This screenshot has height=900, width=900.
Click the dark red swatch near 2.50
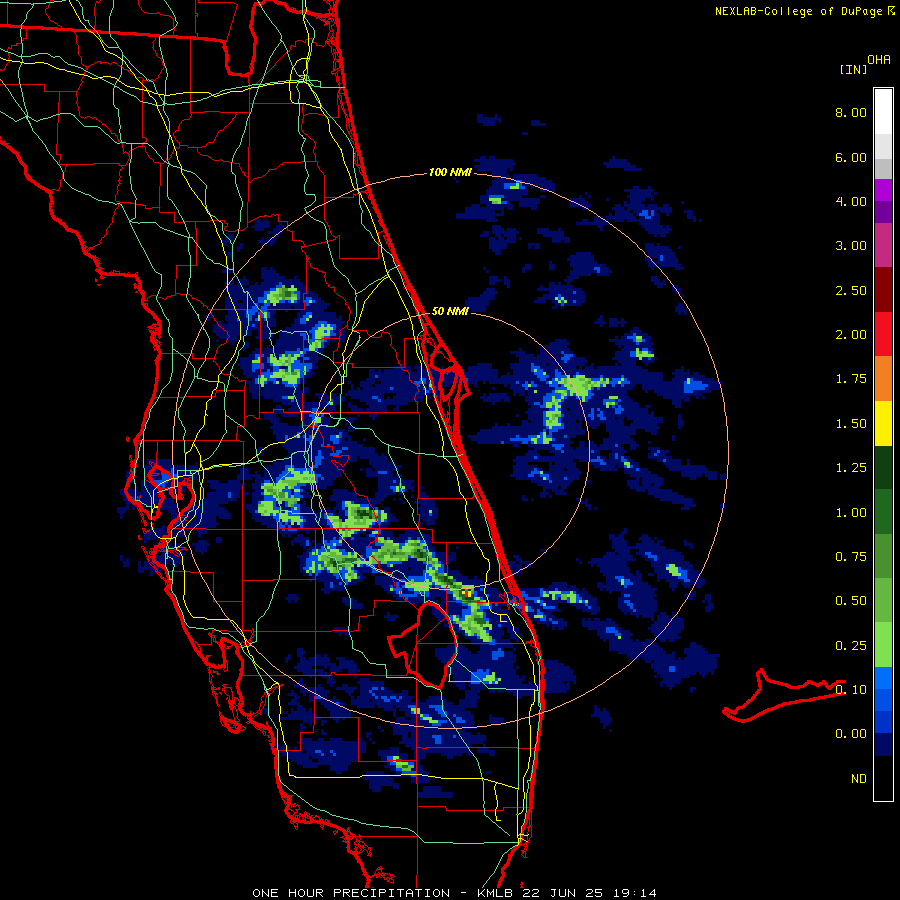pyautogui.click(x=883, y=290)
